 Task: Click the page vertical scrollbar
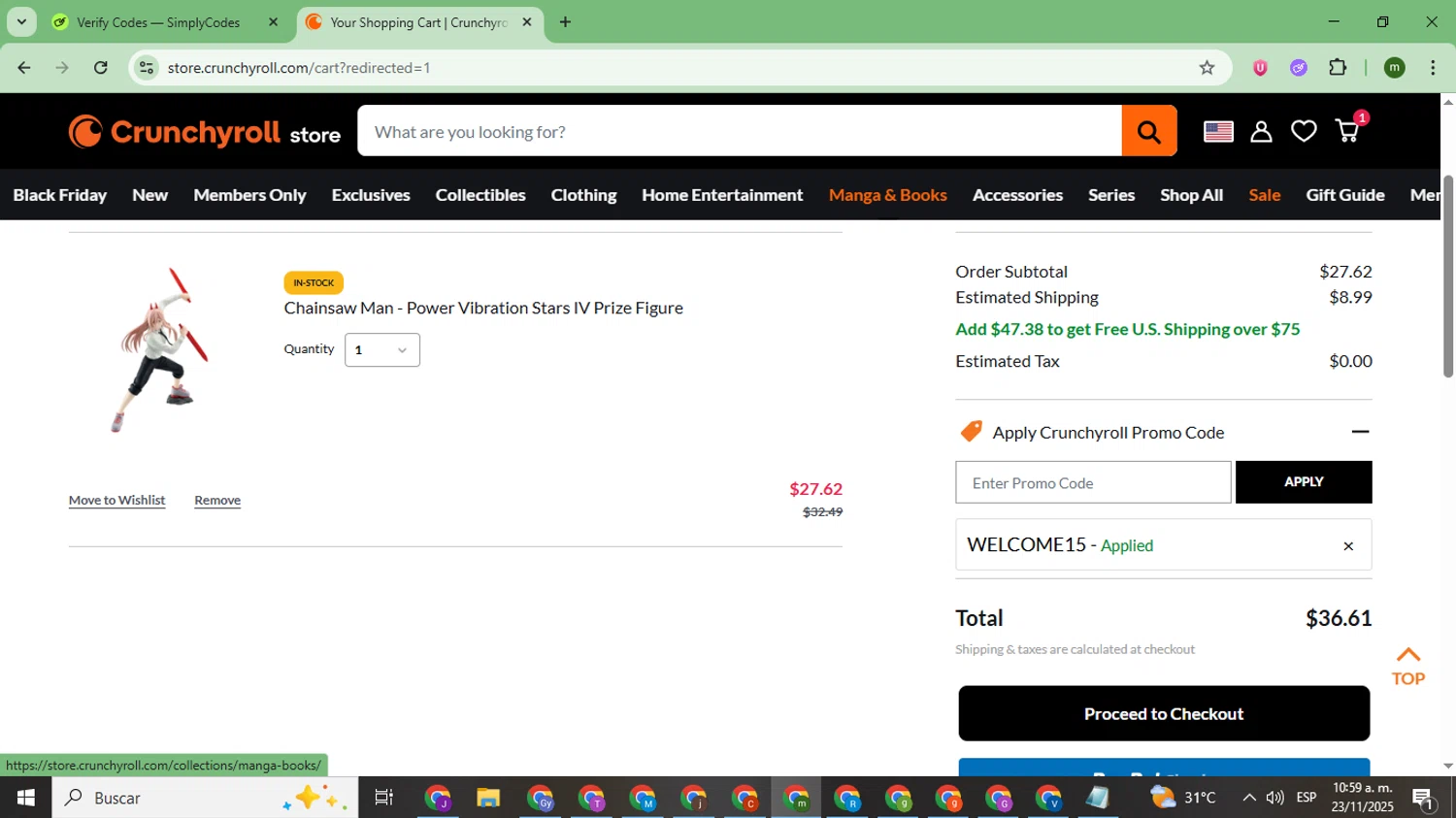[x=1447, y=277]
